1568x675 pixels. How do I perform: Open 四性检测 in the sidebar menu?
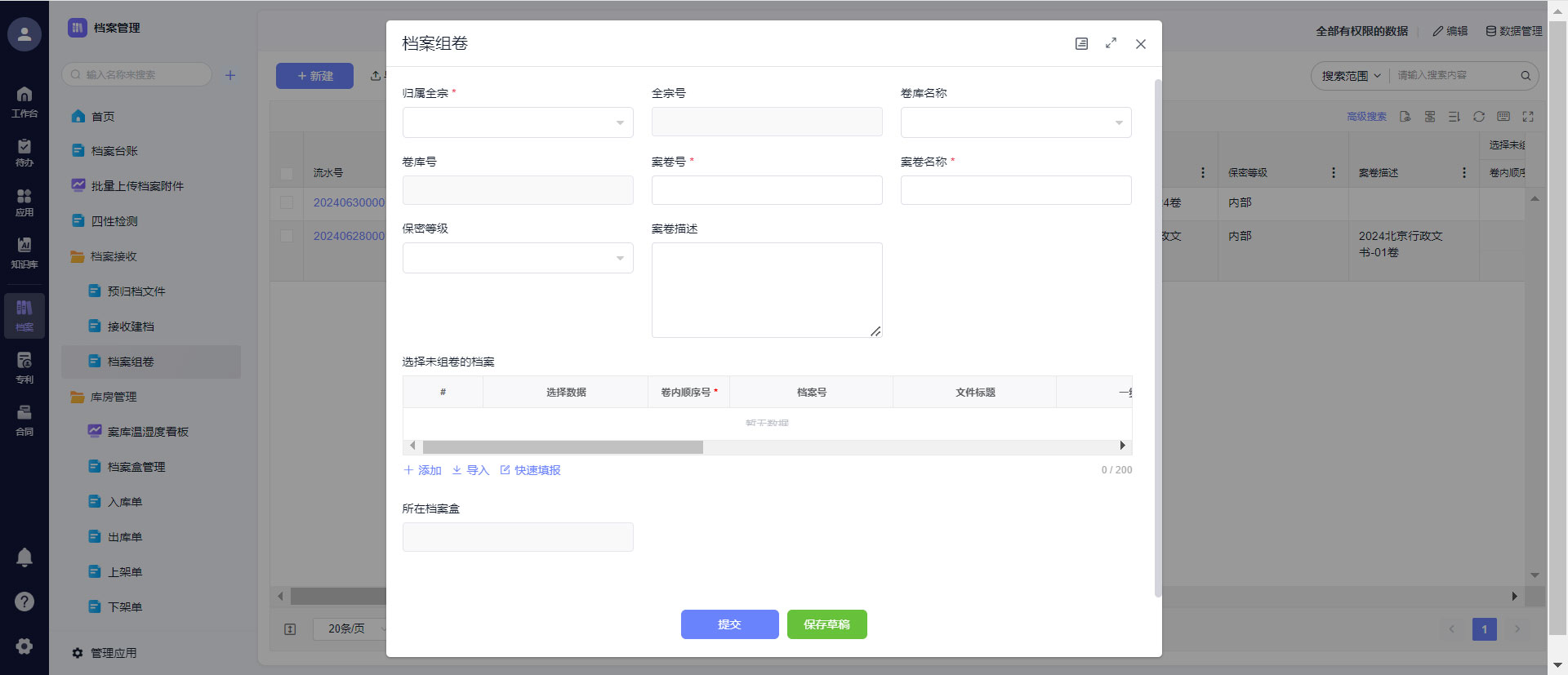click(x=114, y=221)
